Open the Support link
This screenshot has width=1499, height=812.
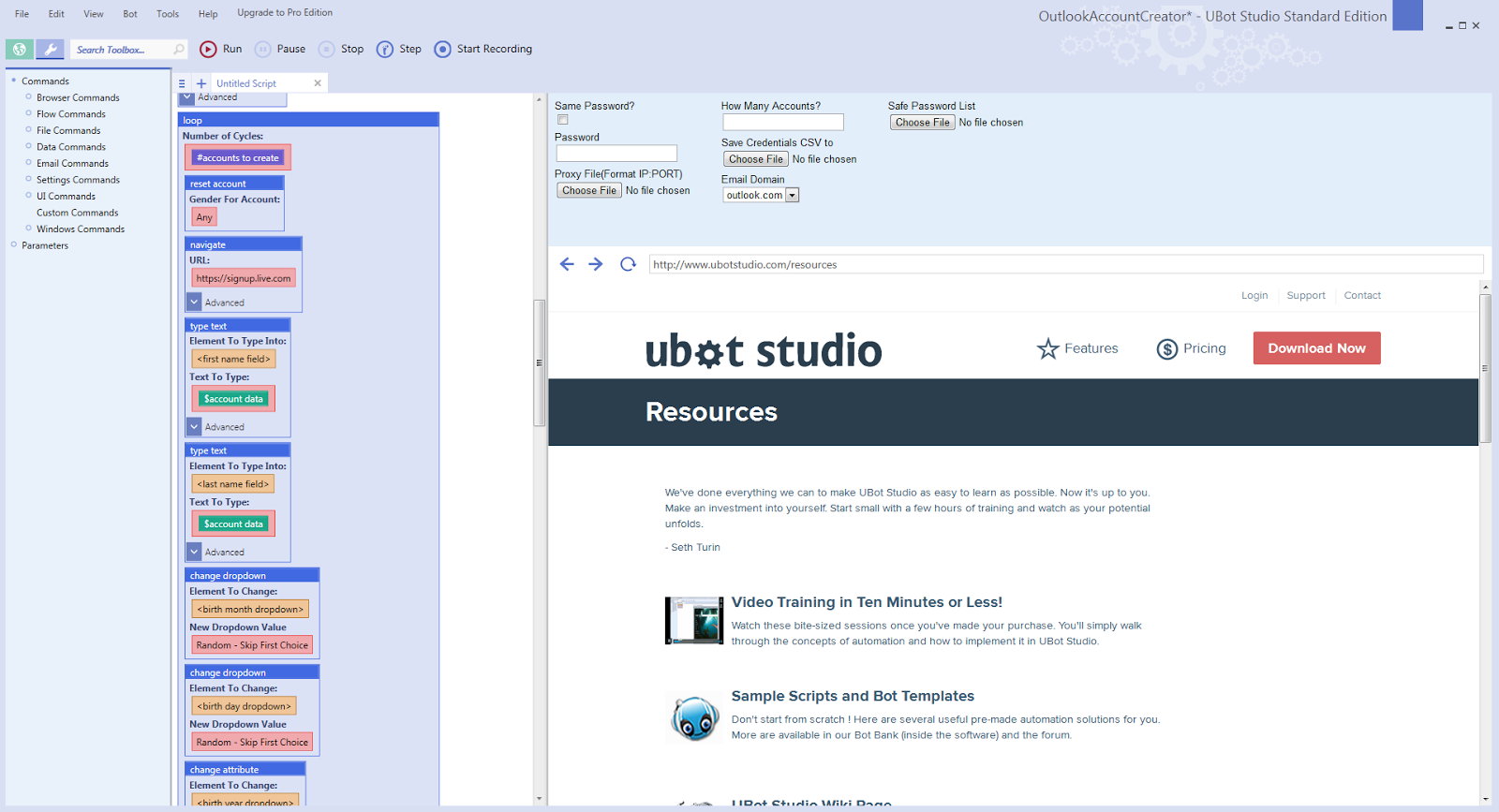click(x=1306, y=295)
